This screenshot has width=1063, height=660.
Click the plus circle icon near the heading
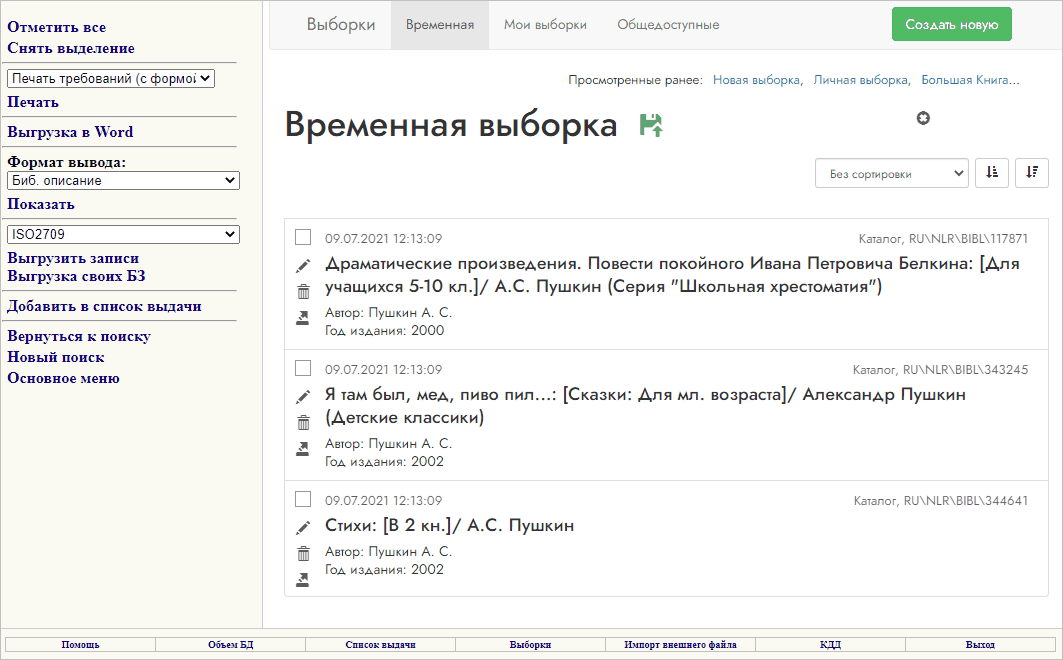coord(923,119)
